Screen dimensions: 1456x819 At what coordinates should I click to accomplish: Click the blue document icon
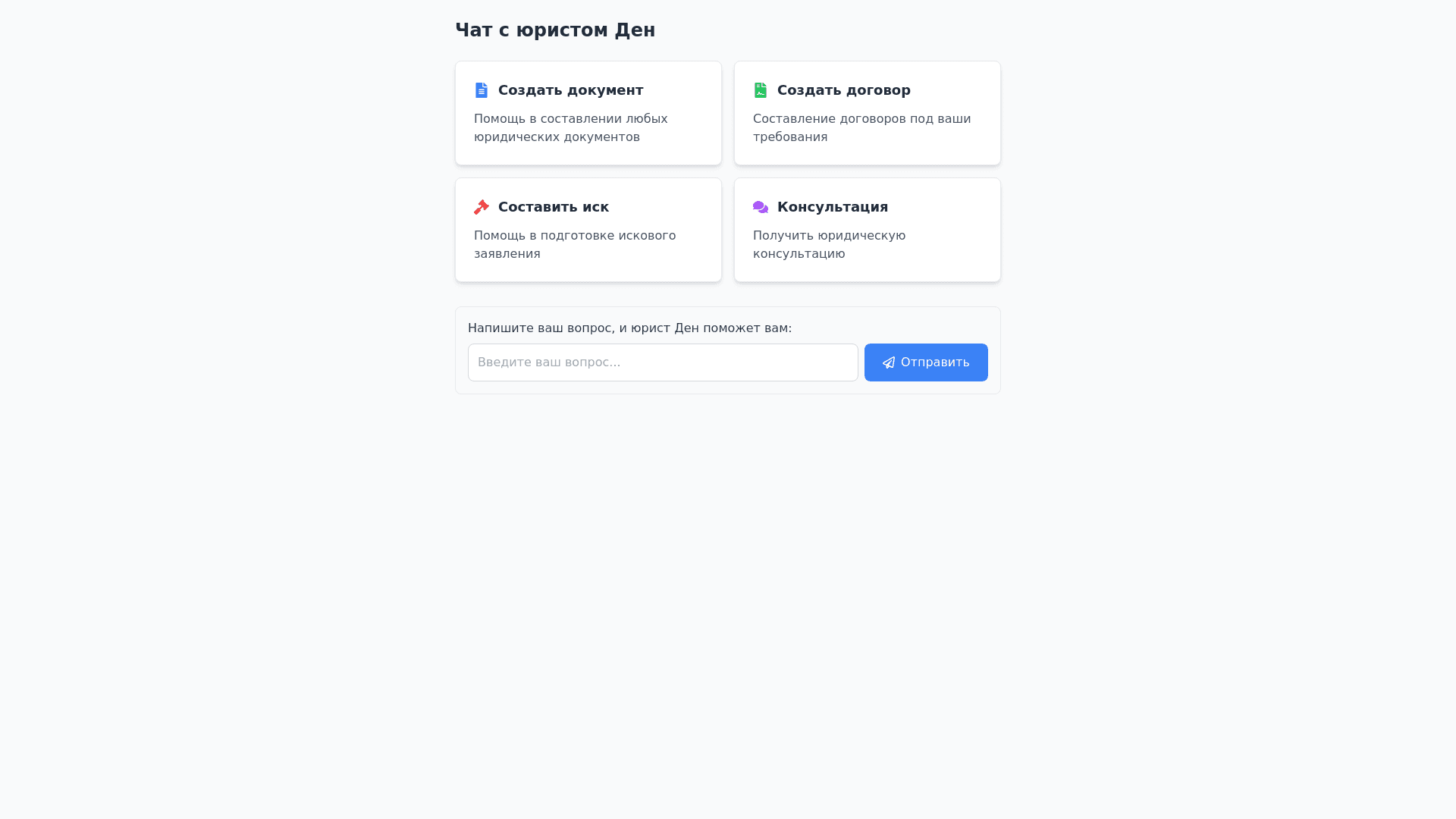(482, 90)
